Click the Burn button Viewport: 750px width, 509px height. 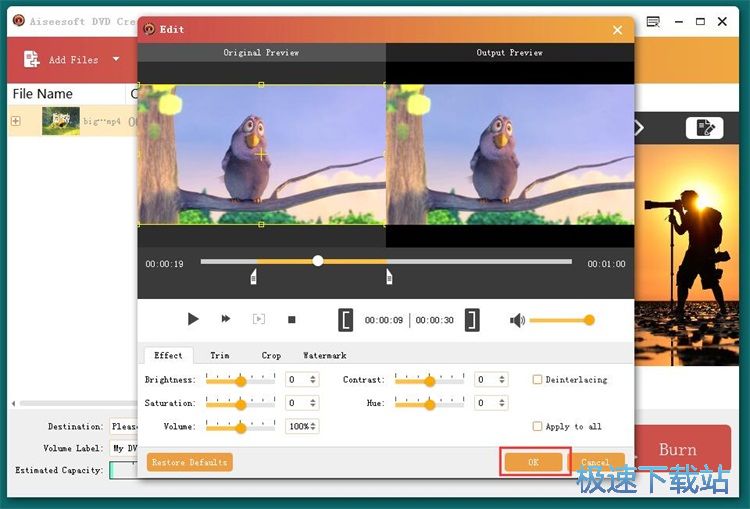tap(683, 448)
